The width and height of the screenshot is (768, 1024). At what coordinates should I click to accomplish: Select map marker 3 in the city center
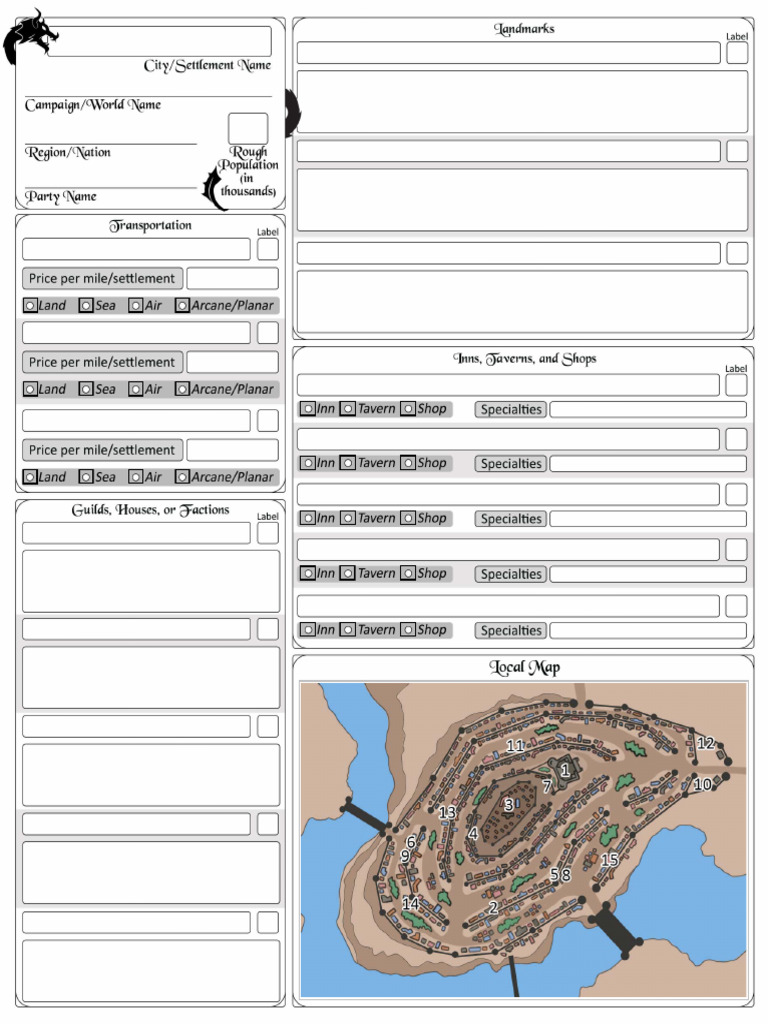point(508,804)
